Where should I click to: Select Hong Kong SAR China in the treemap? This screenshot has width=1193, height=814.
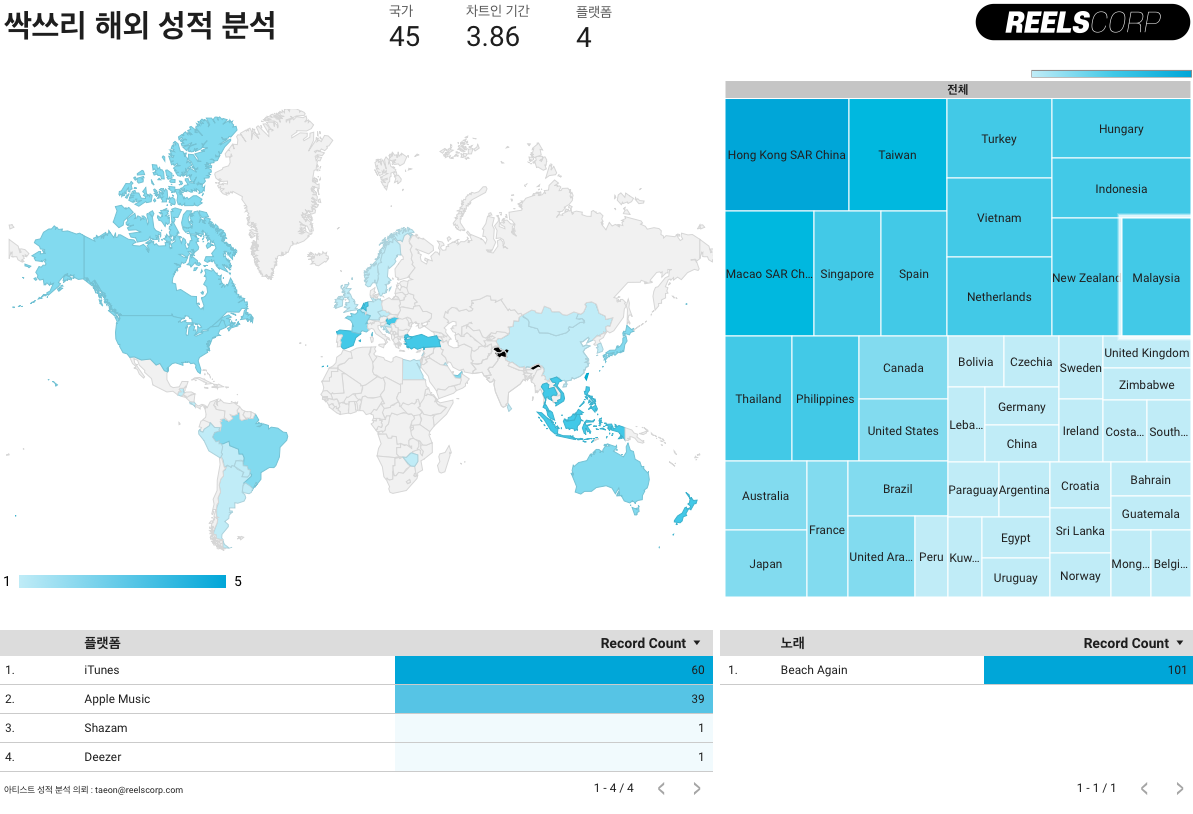(786, 155)
